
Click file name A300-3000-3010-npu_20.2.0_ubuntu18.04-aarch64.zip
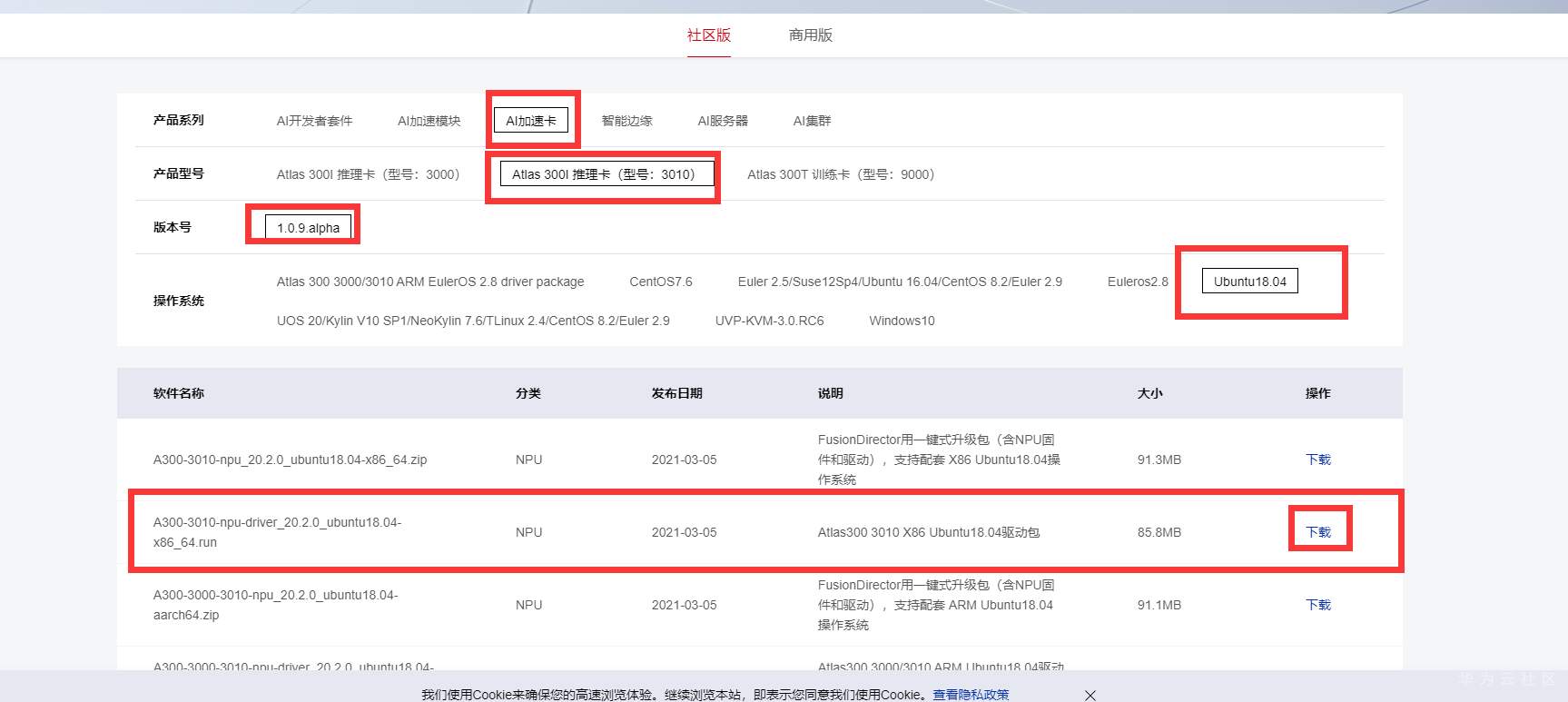[275, 605]
